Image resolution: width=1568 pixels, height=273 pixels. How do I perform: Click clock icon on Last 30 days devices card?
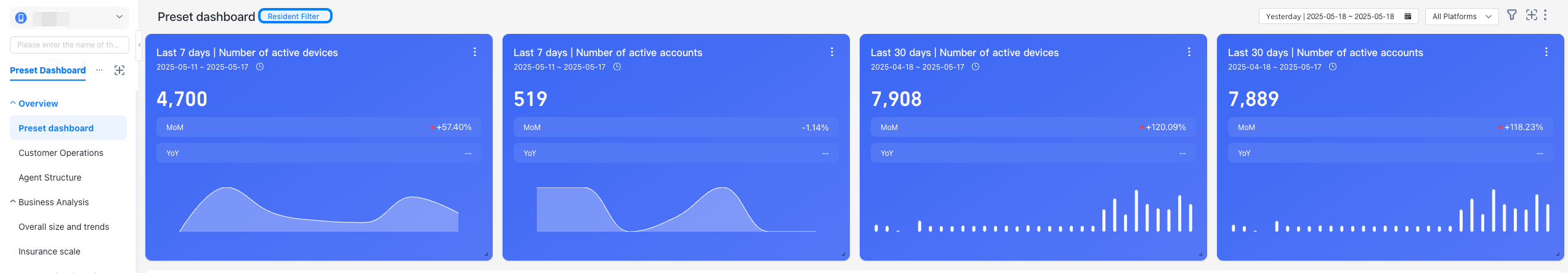[x=976, y=67]
